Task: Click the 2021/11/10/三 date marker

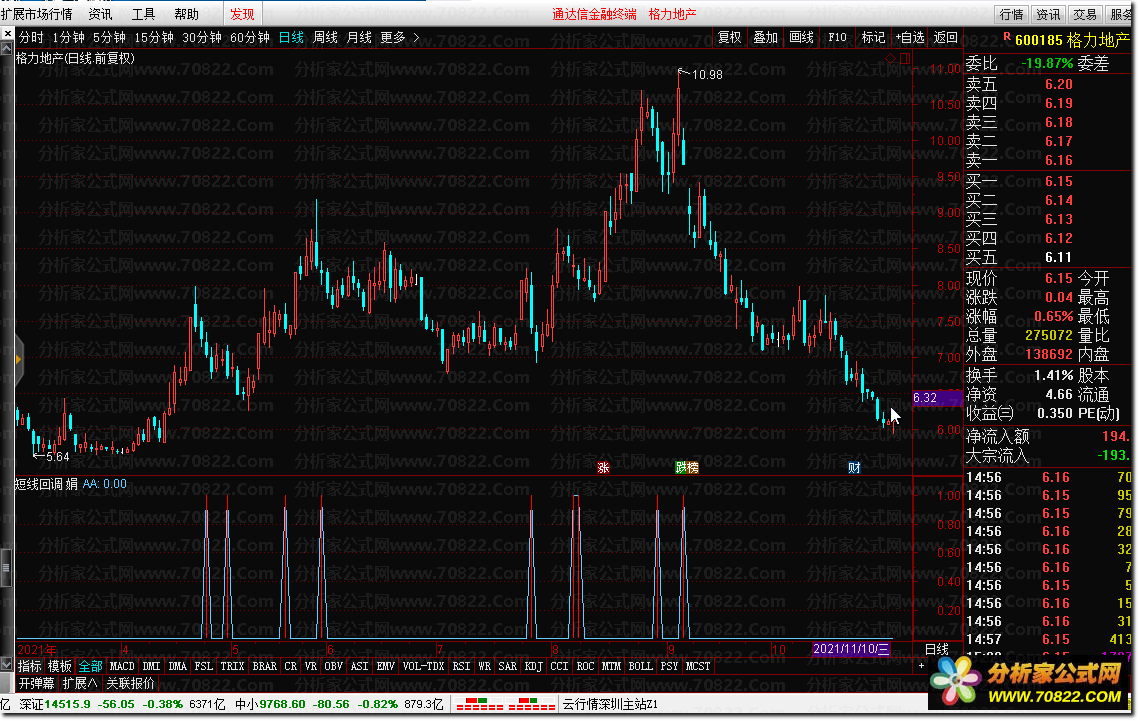Action: (851, 649)
